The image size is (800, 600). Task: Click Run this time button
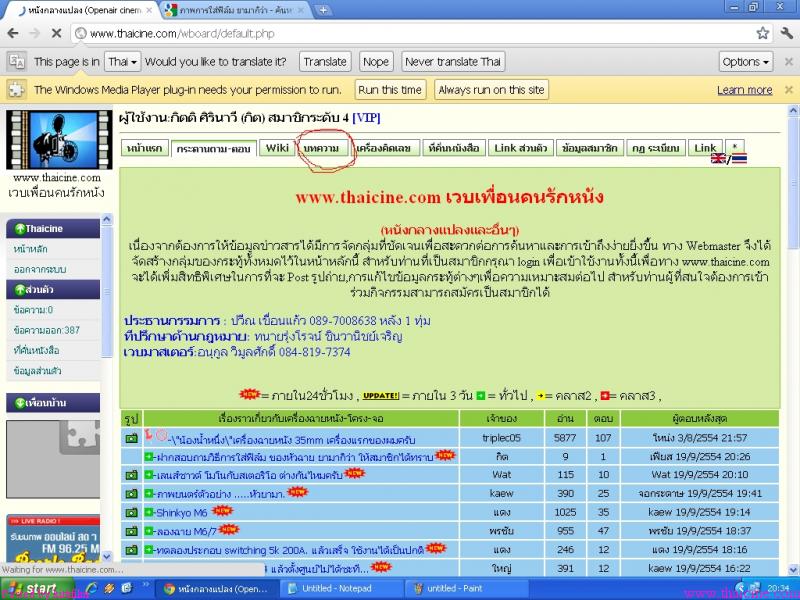(390, 90)
